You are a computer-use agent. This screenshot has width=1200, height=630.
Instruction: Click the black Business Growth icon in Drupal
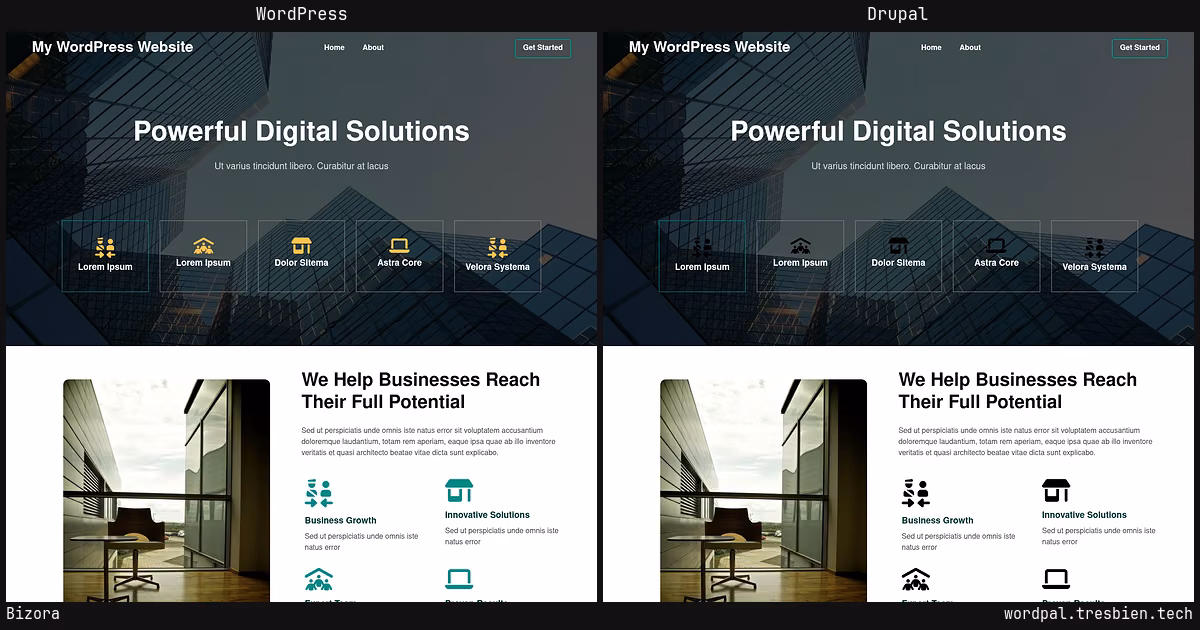(916, 493)
